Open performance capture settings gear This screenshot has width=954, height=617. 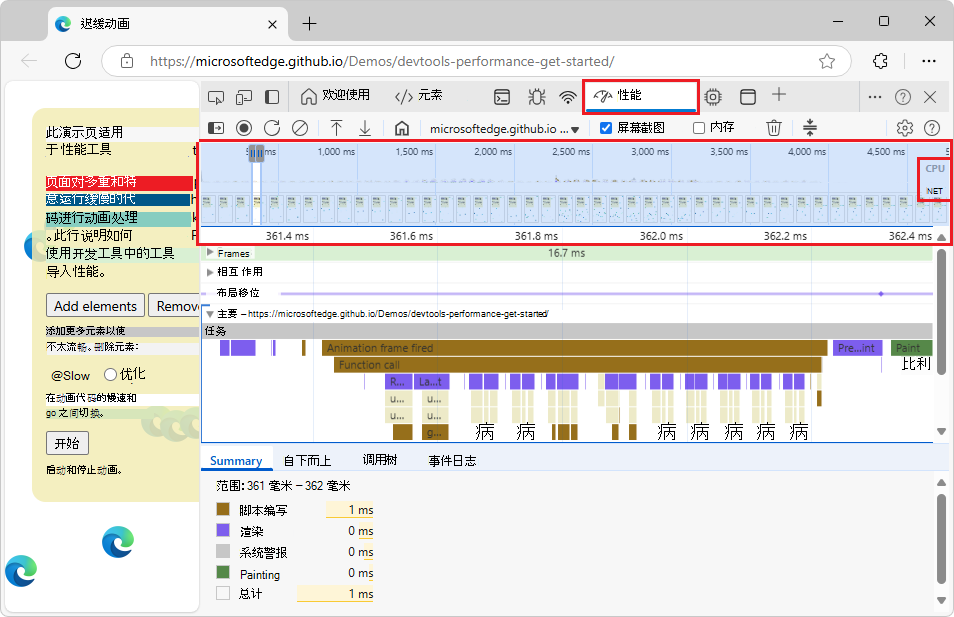pyautogui.click(x=905, y=128)
